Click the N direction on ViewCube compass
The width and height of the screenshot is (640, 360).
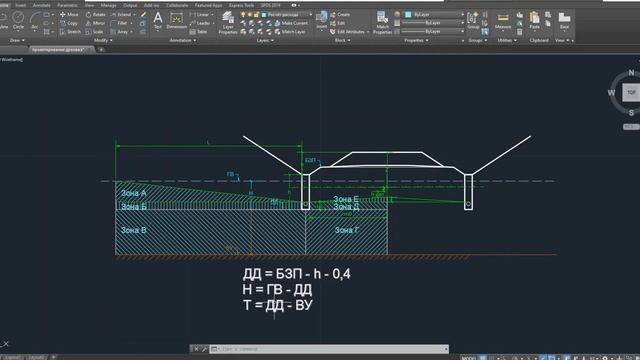click(631, 73)
